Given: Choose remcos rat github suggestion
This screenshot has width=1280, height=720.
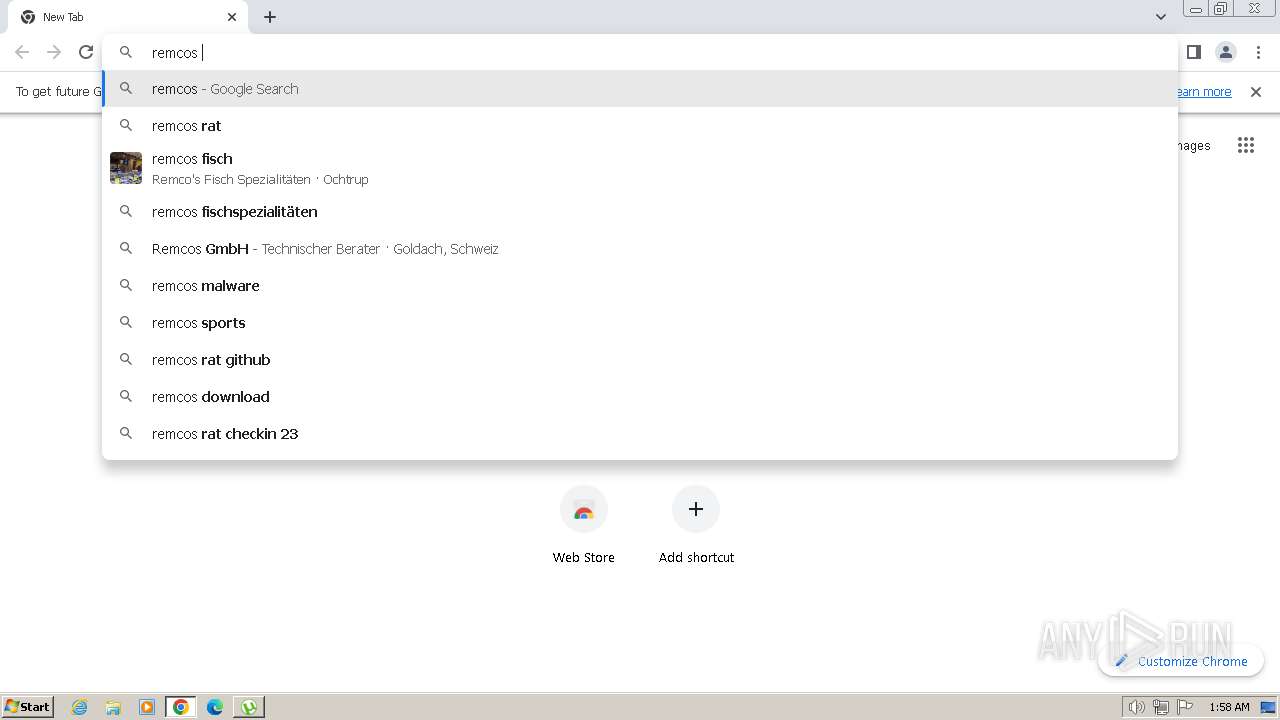Looking at the screenshot, I should 640,360.
